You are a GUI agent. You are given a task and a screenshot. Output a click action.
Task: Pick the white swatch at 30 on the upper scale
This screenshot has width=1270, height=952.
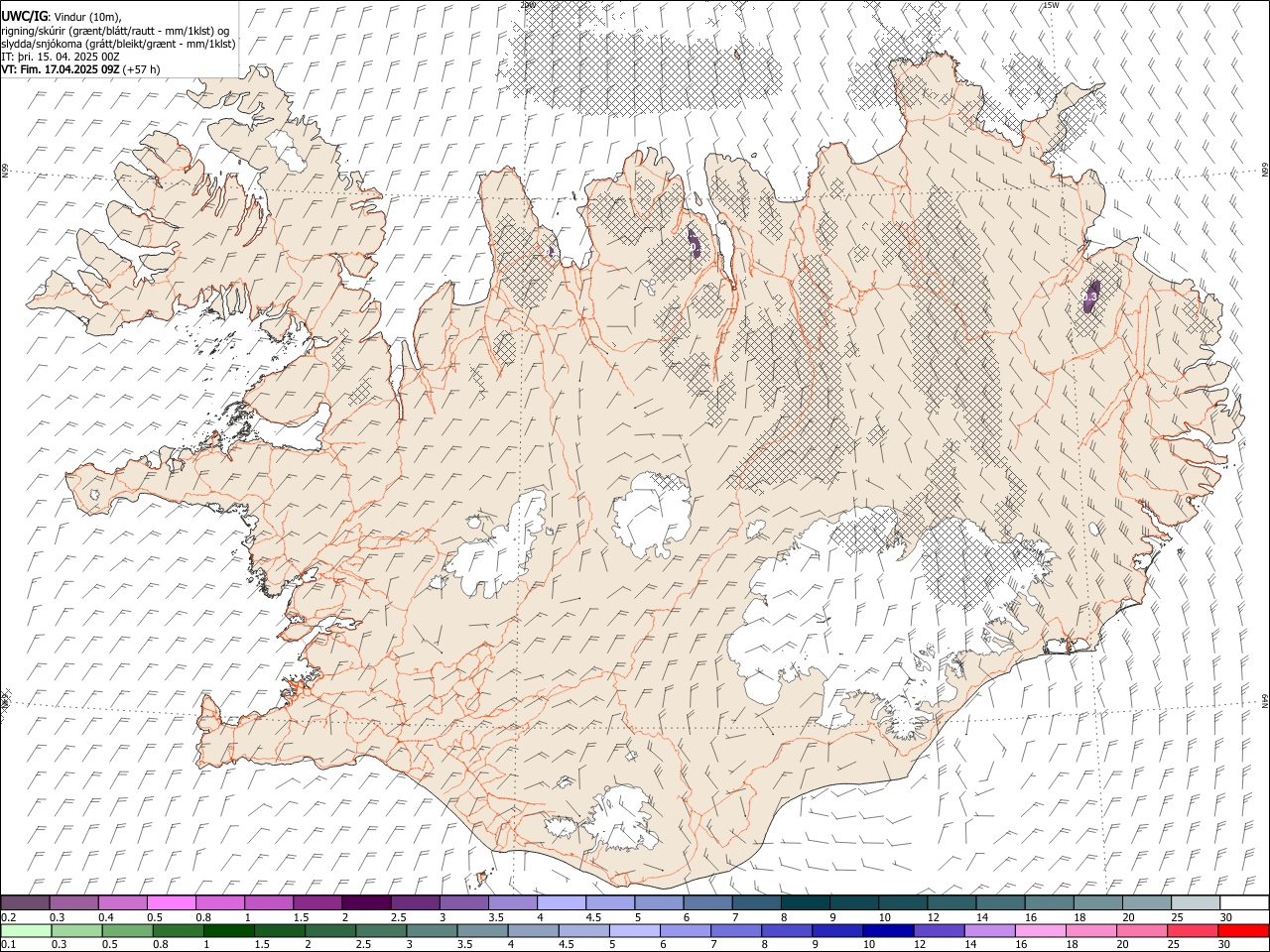point(1244,902)
